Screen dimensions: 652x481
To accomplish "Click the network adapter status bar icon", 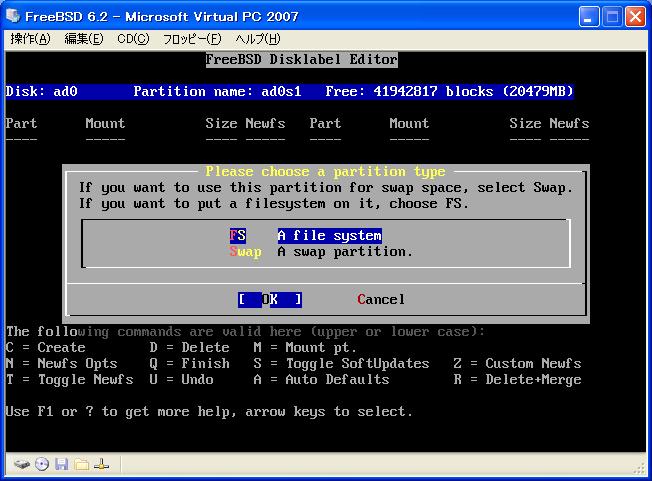I will tap(101, 464).
